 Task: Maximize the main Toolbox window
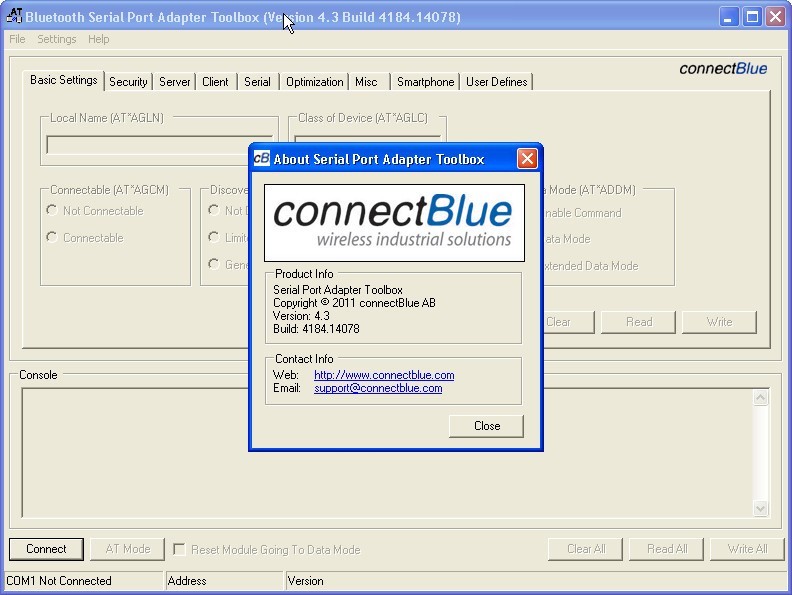tap(752, 17)
